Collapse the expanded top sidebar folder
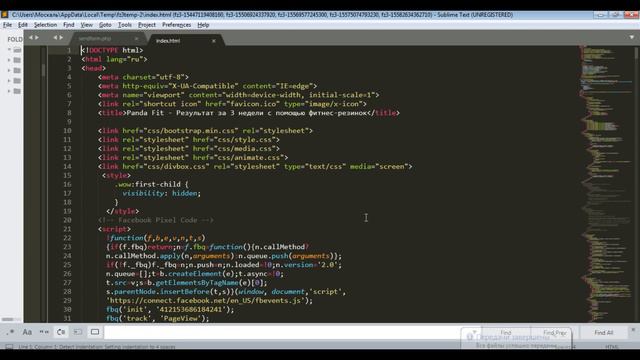Image resolution: width=640 pixels, height=360 pixels. [9, 50]
